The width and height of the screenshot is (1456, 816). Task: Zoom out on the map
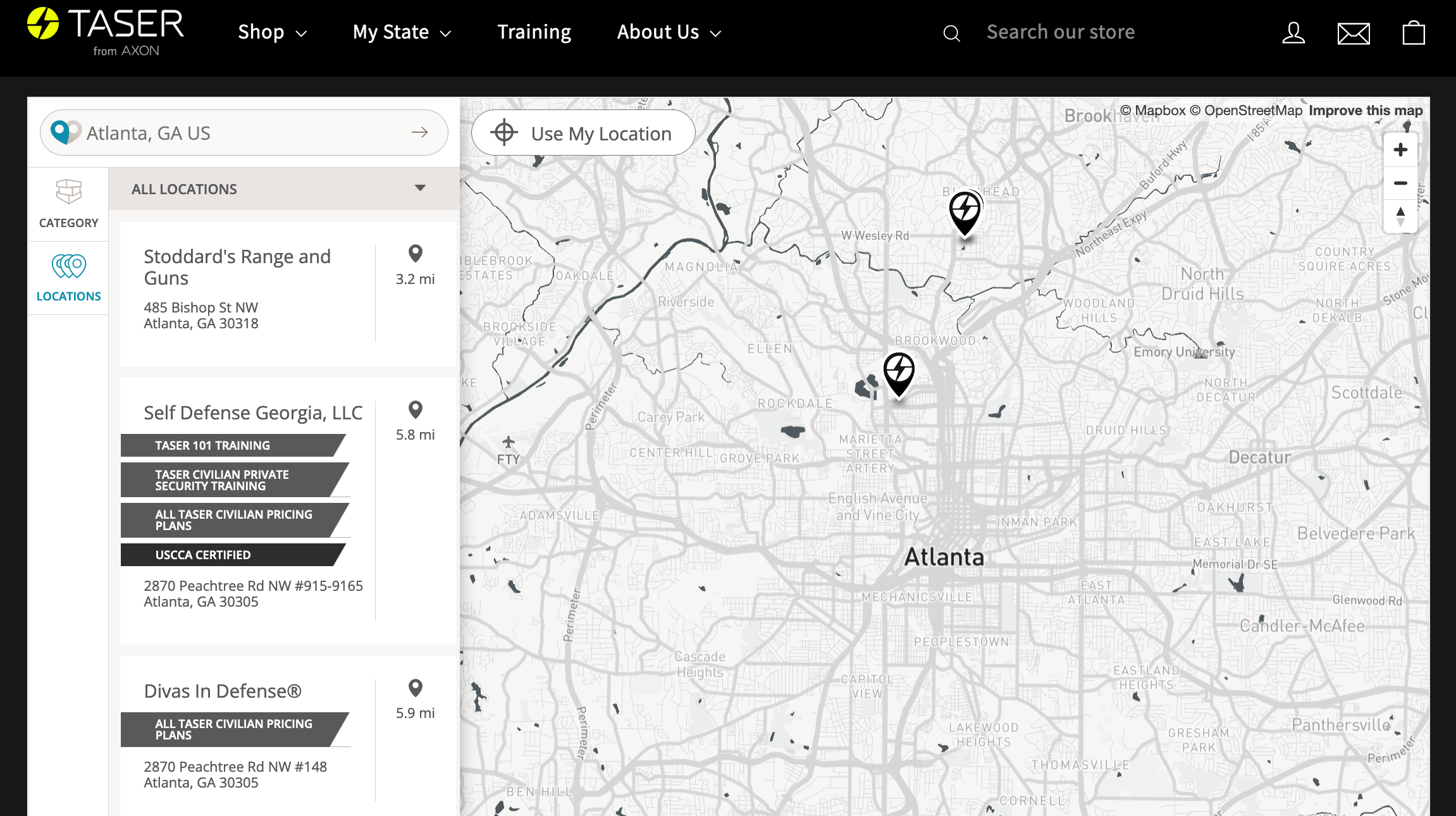pos(1400,183)
